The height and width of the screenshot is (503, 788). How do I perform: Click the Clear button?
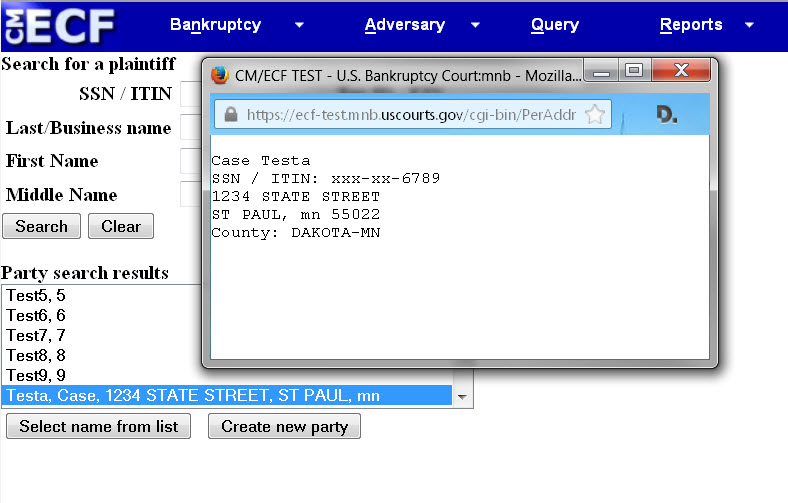[121, 226]
